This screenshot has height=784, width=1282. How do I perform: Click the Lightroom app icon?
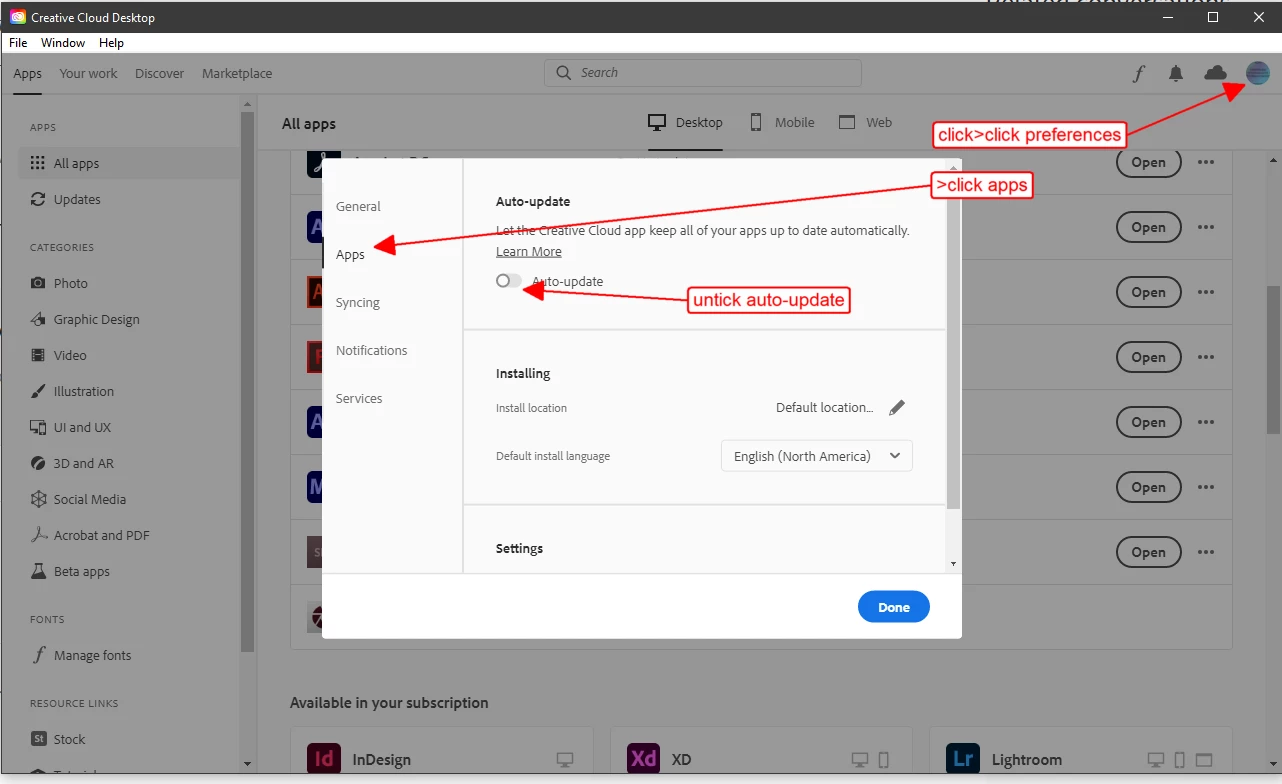(x=964, y=759)
